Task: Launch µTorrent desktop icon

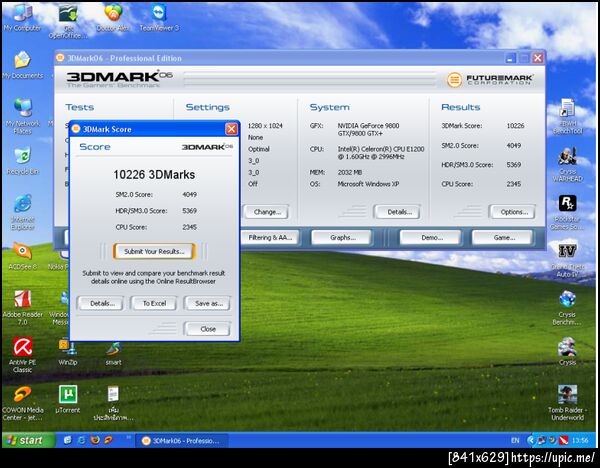Action: coord(68,399)
